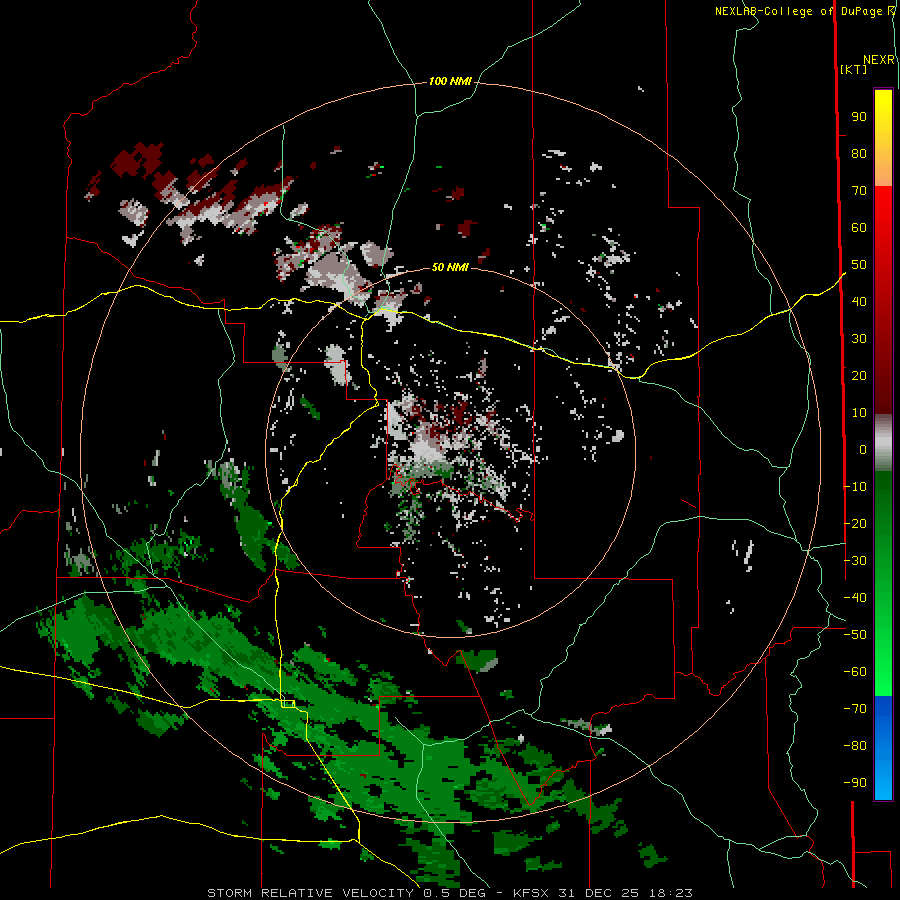Click the "-70" scale tick label

click(855, 709)
